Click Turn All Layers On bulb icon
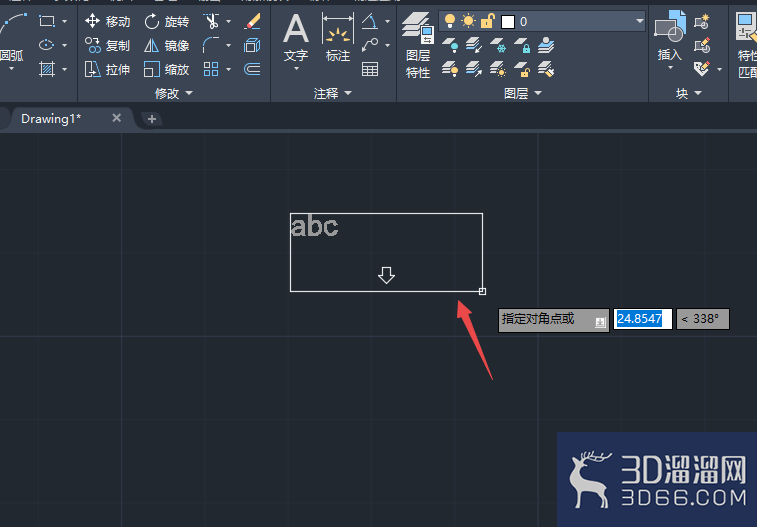Viewport: 757px width, 527px height. 450,69
